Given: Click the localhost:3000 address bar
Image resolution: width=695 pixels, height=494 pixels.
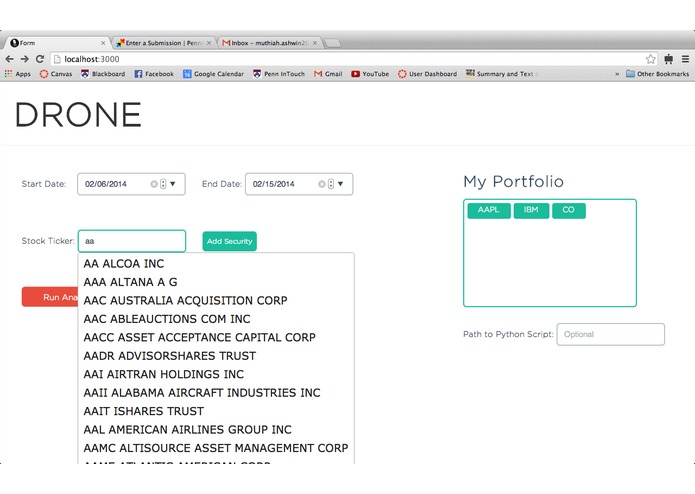Looking at the screenshot, I should (355, 59).
